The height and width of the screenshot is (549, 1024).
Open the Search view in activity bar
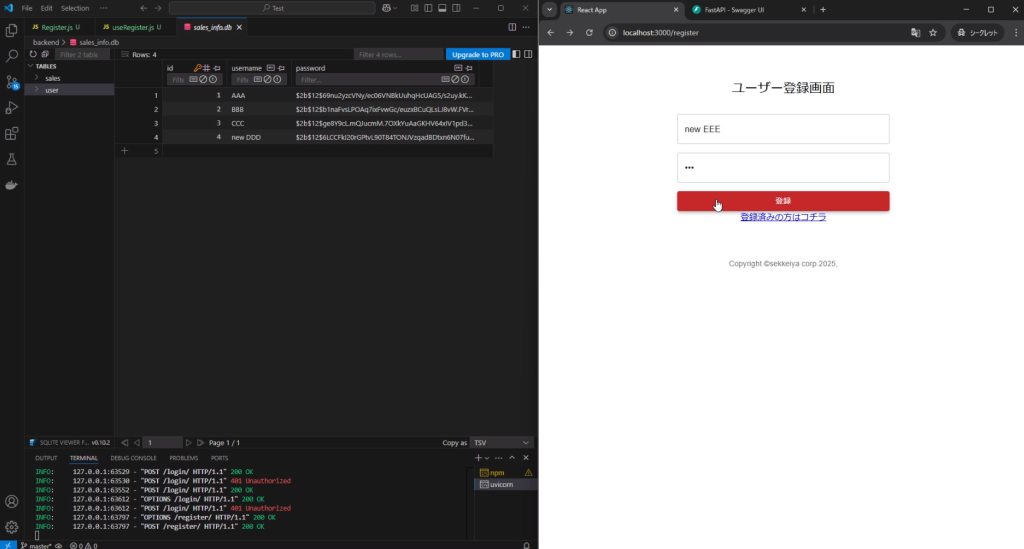point(12,56)
